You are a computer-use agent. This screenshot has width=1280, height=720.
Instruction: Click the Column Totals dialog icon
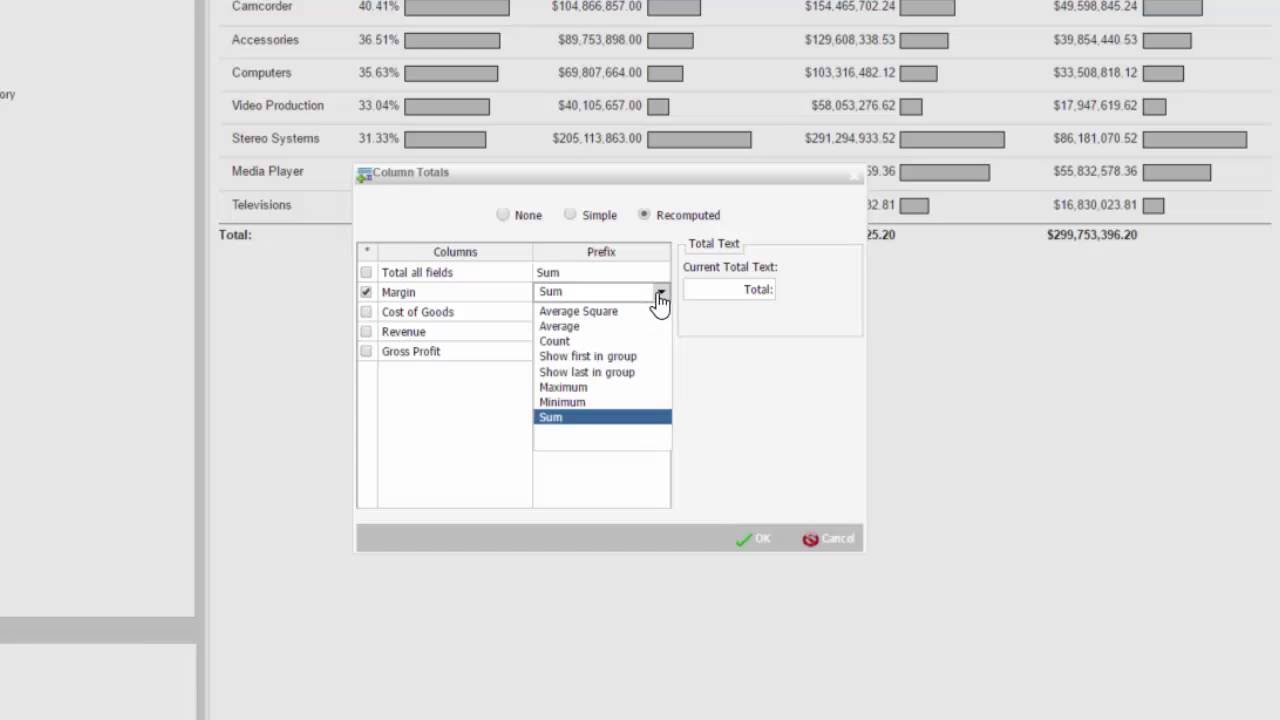click(x=364, y=173)
